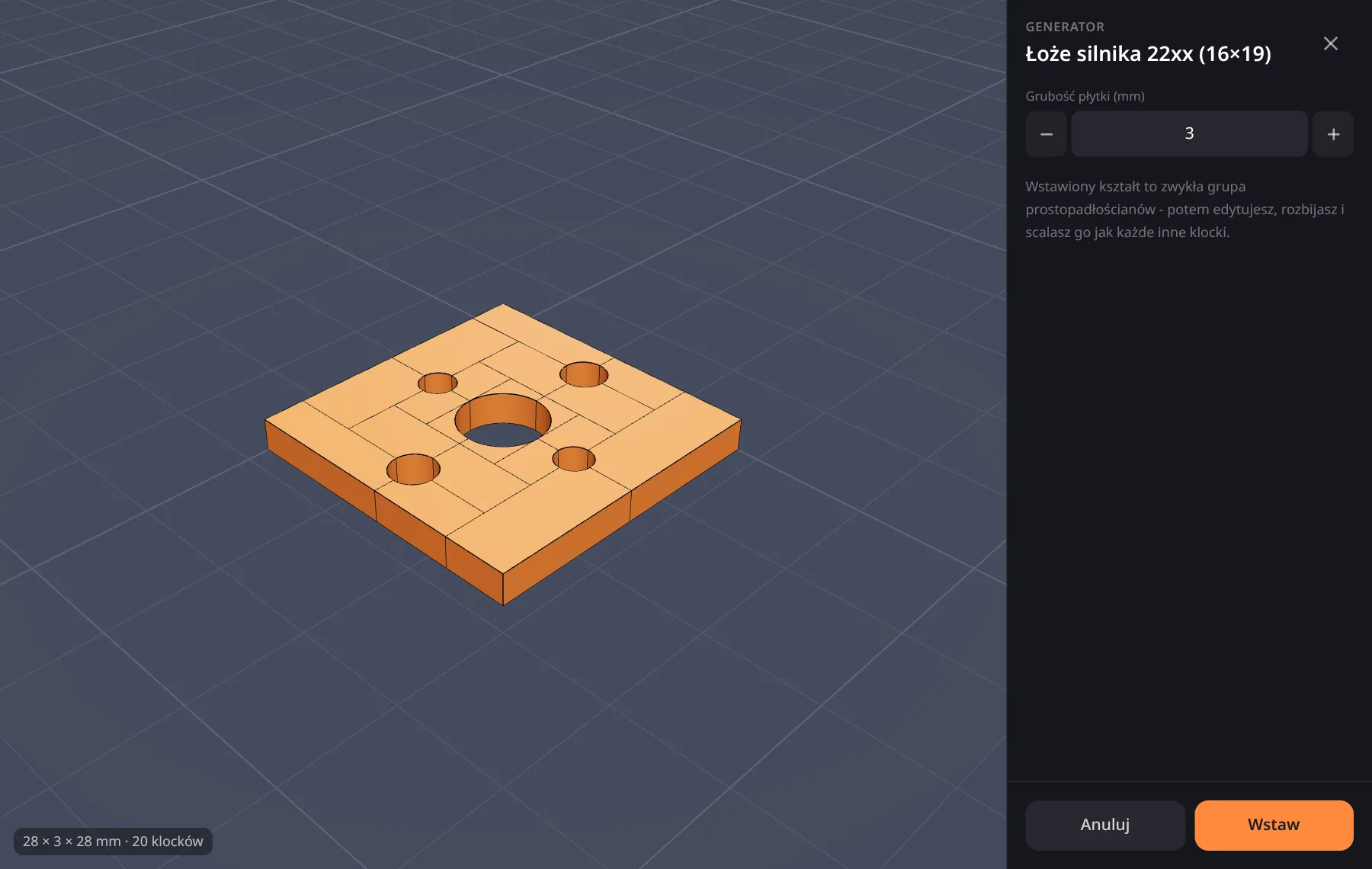Insert the shape using the Wstaw button

point(1274,825)
